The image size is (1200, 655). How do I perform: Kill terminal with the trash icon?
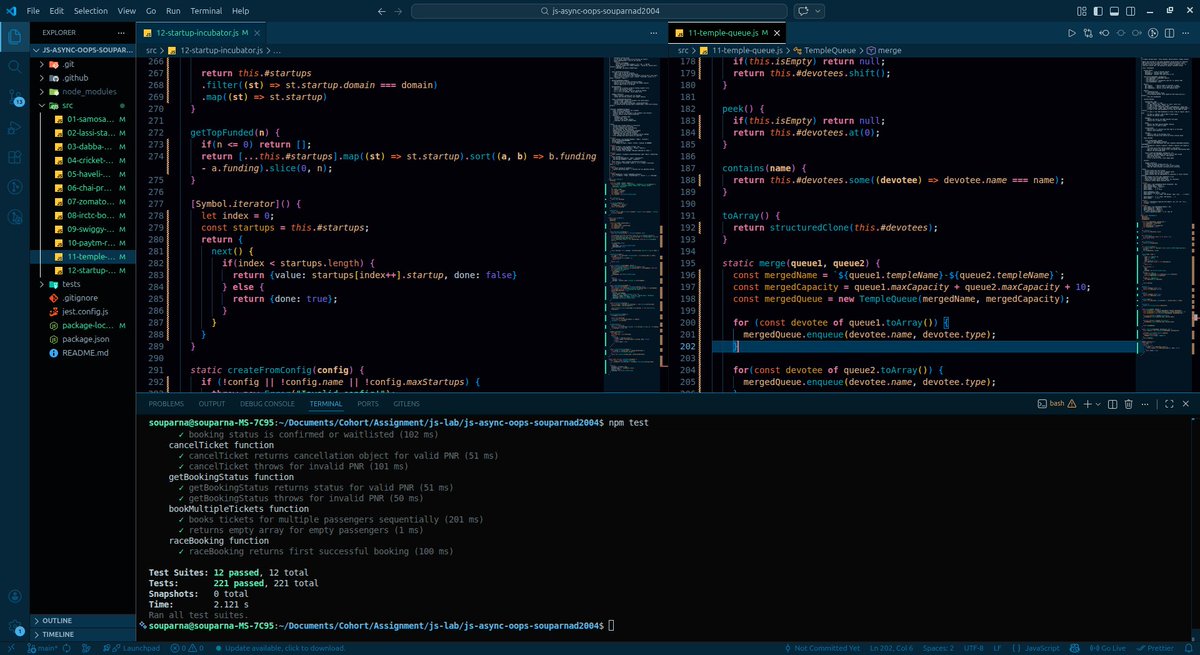coord(1128,403)
